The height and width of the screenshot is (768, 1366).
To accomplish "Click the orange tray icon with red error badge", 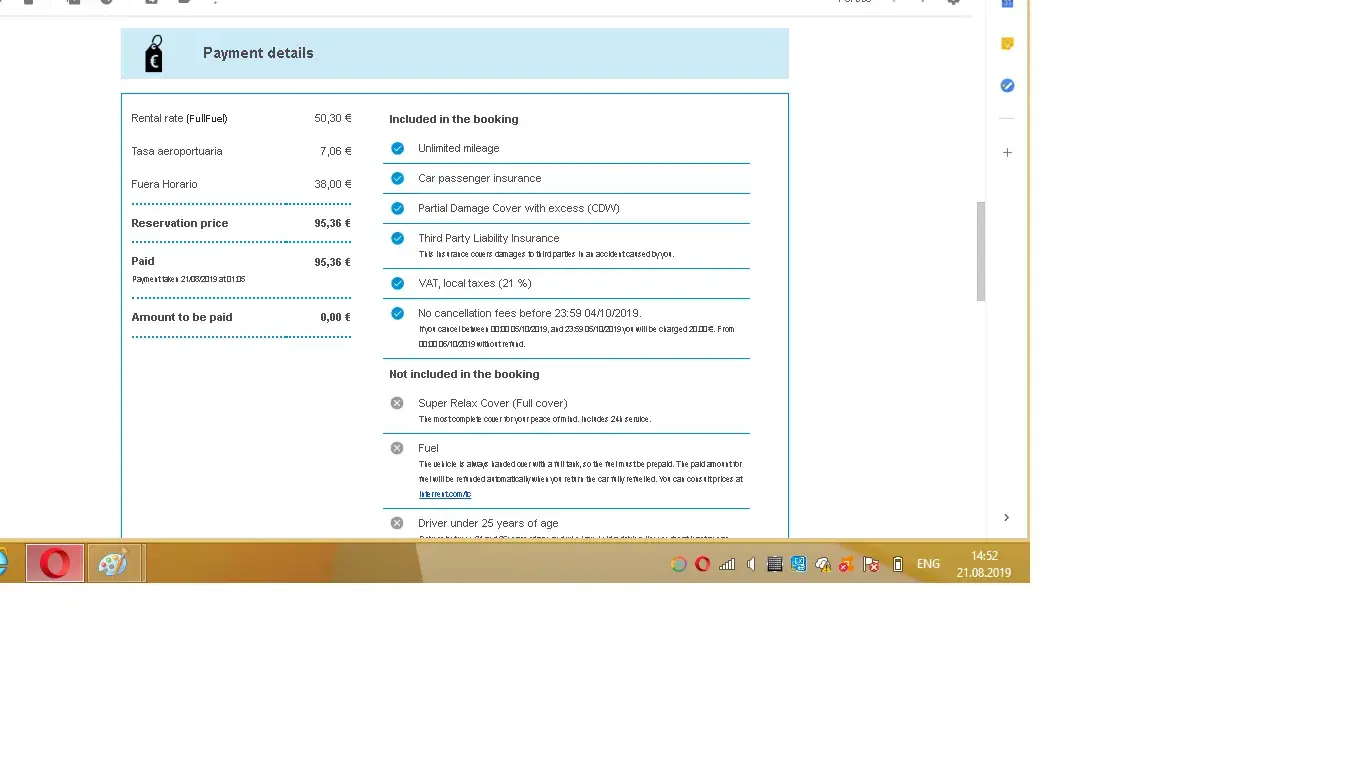I will pos(846,564).
